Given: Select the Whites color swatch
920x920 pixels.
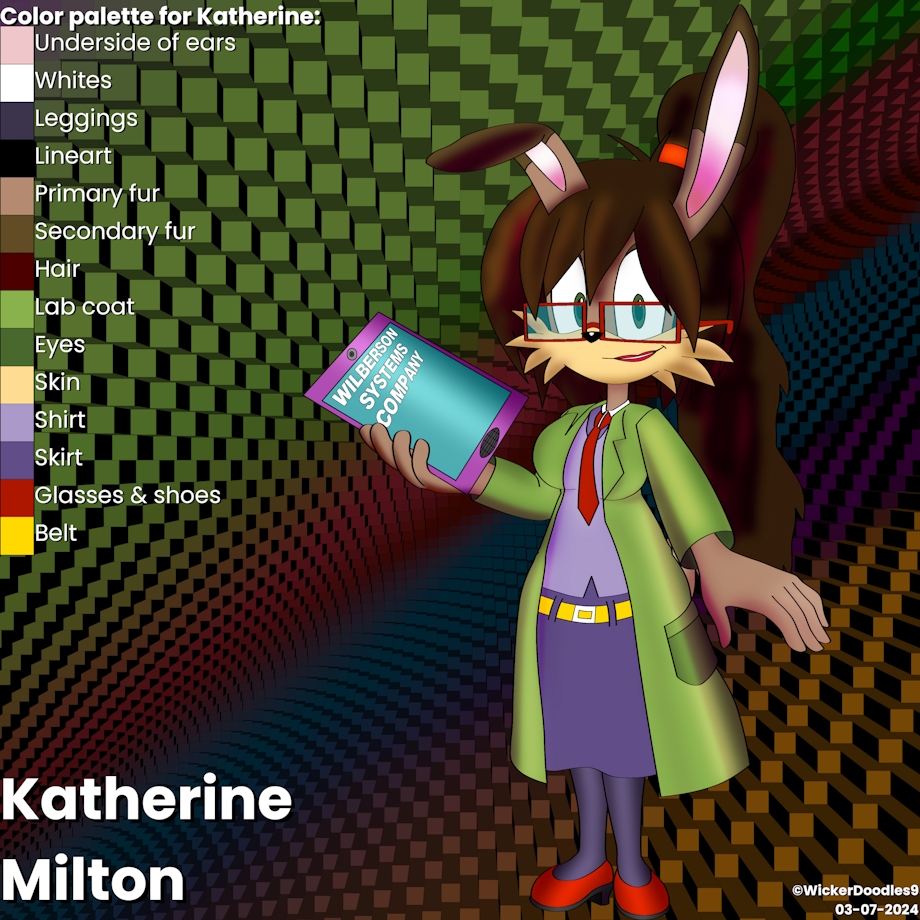Looking at the screenshot, I should pos(17,82).
